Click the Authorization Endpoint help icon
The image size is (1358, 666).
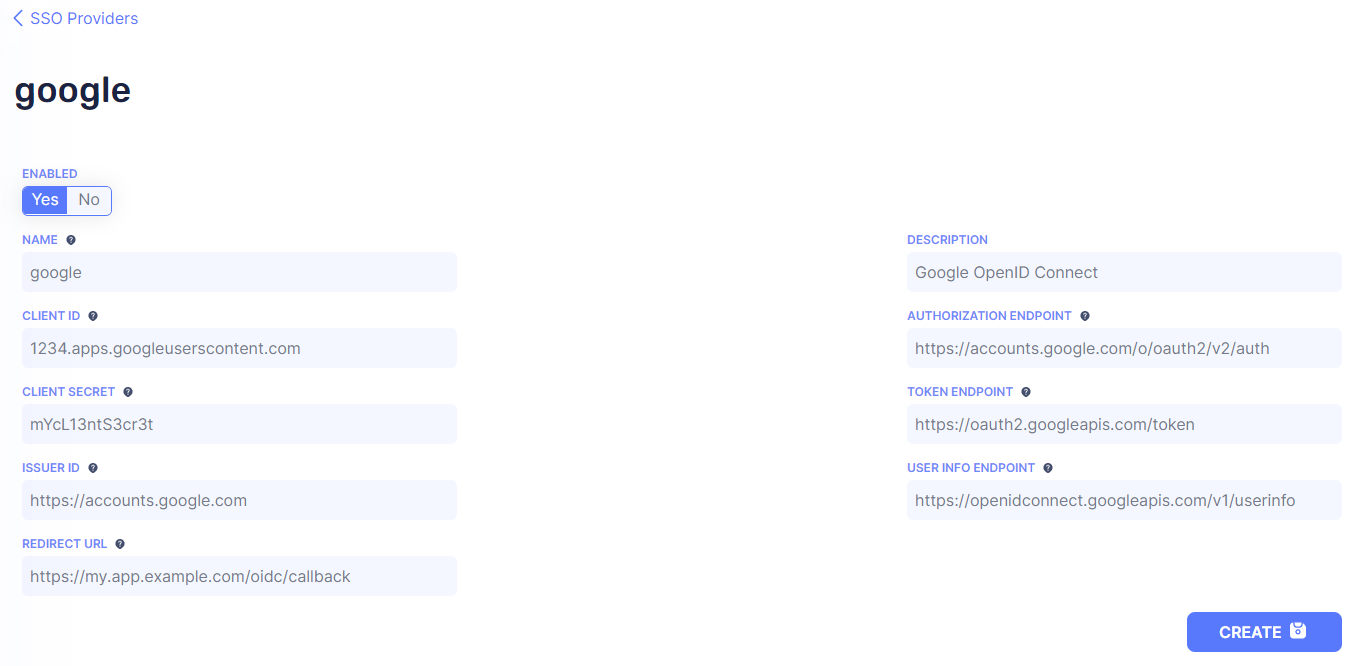(1085, 316)
